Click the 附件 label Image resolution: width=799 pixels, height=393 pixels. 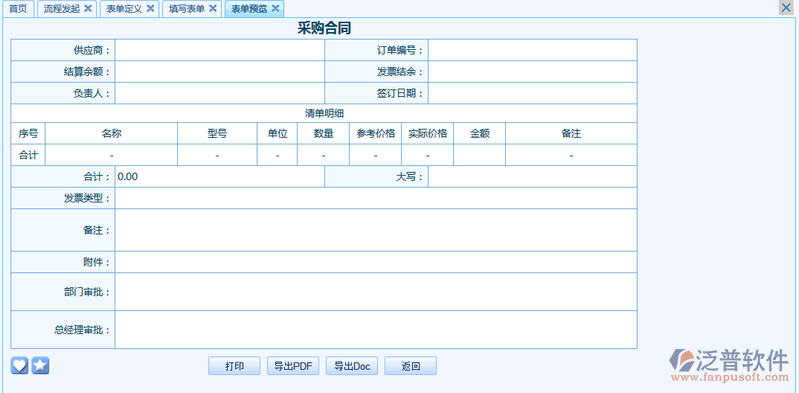(x=96, y=262)
